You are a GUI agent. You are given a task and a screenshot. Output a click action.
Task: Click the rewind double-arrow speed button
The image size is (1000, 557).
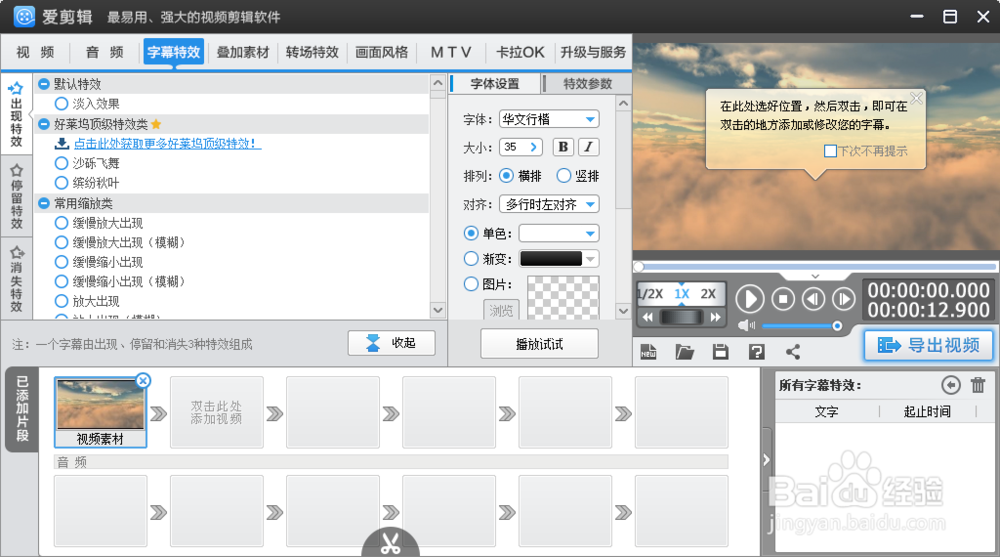pyautogui.click(x=647, y=317)
